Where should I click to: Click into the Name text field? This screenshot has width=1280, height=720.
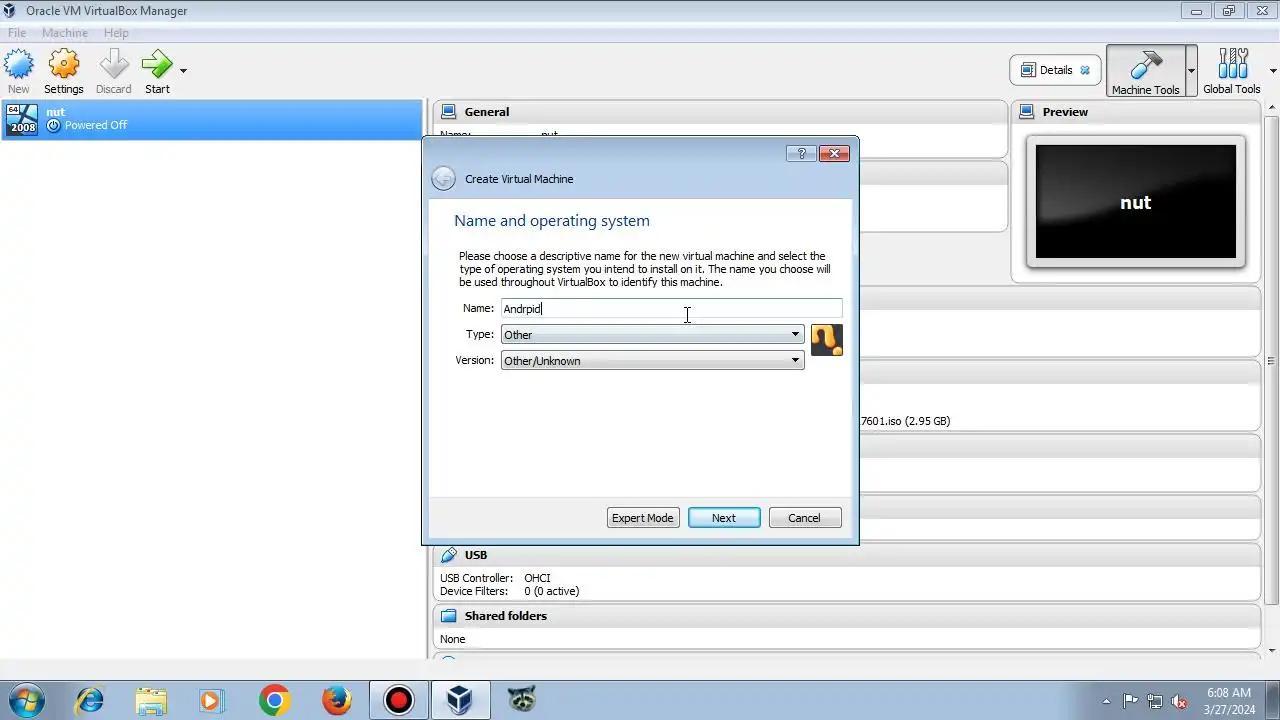pos(671,309)
